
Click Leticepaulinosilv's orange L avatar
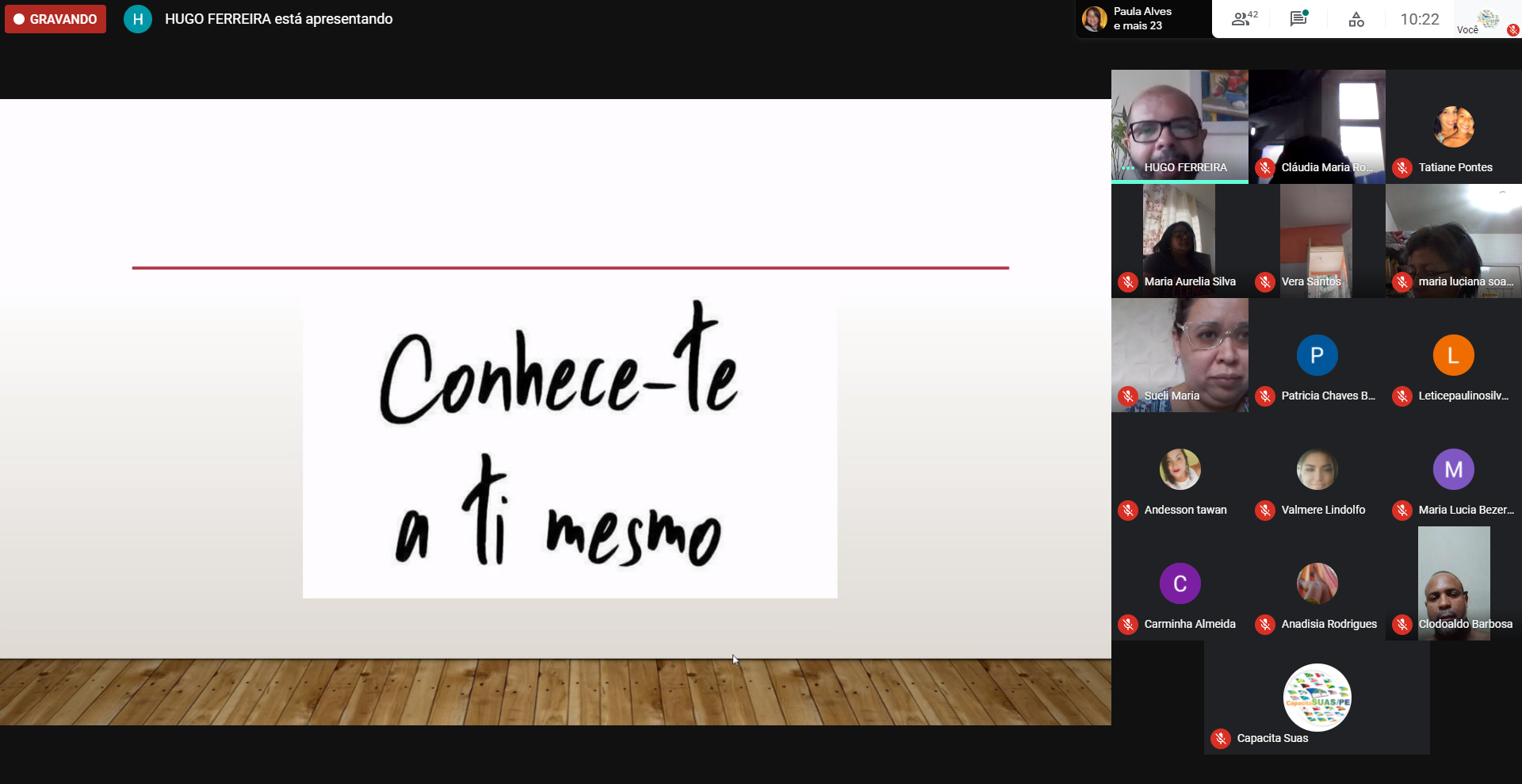click(1453, 355)
